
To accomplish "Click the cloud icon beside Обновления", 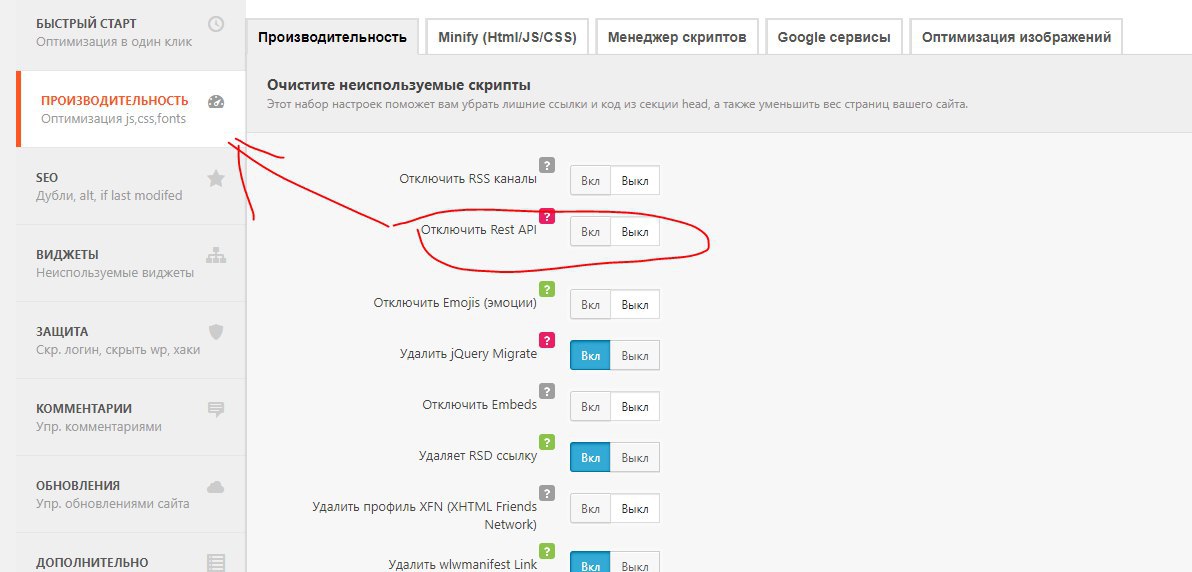I will coord(216,486).
